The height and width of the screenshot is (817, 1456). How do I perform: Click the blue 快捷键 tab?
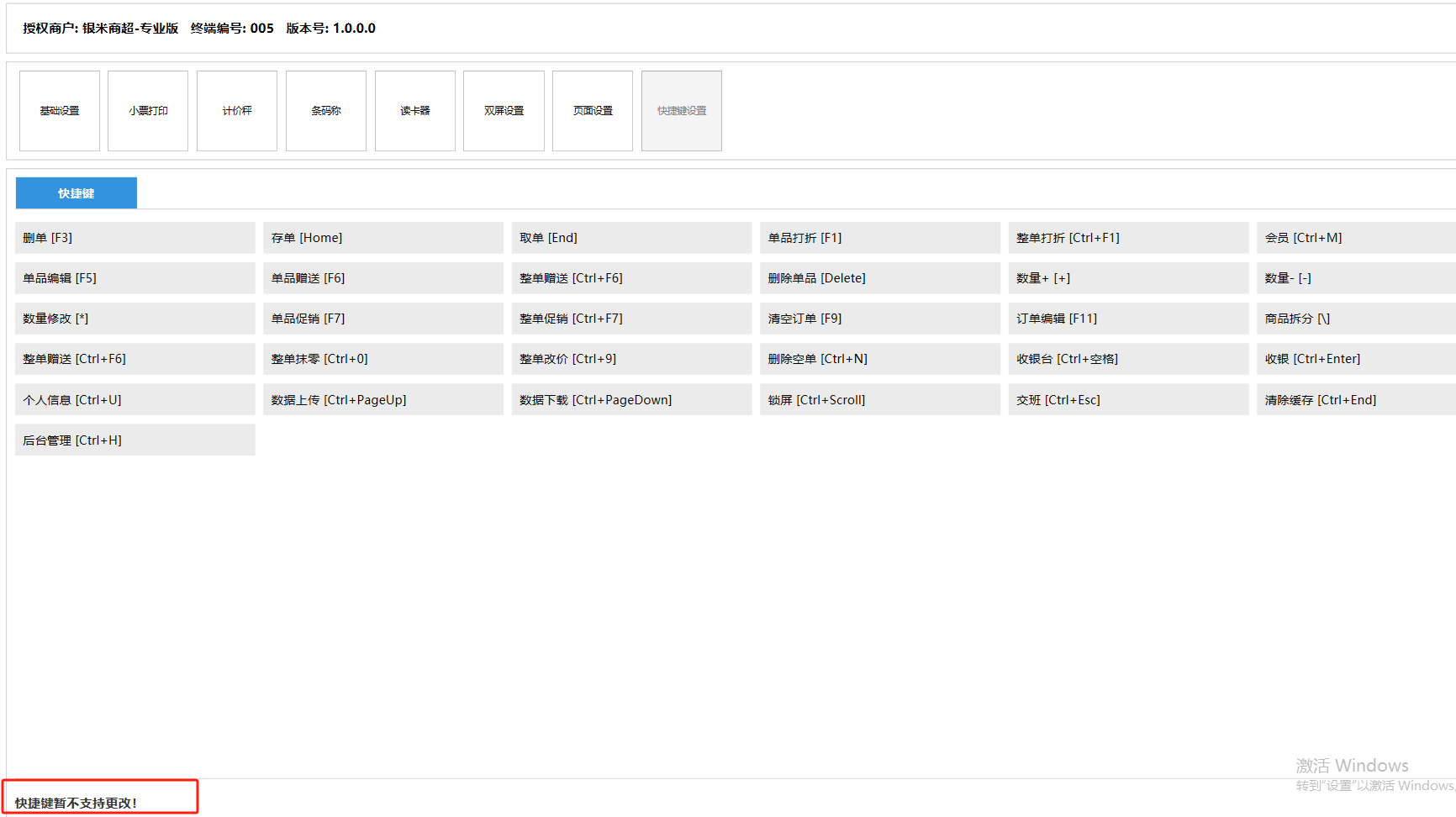pos(76,193)
